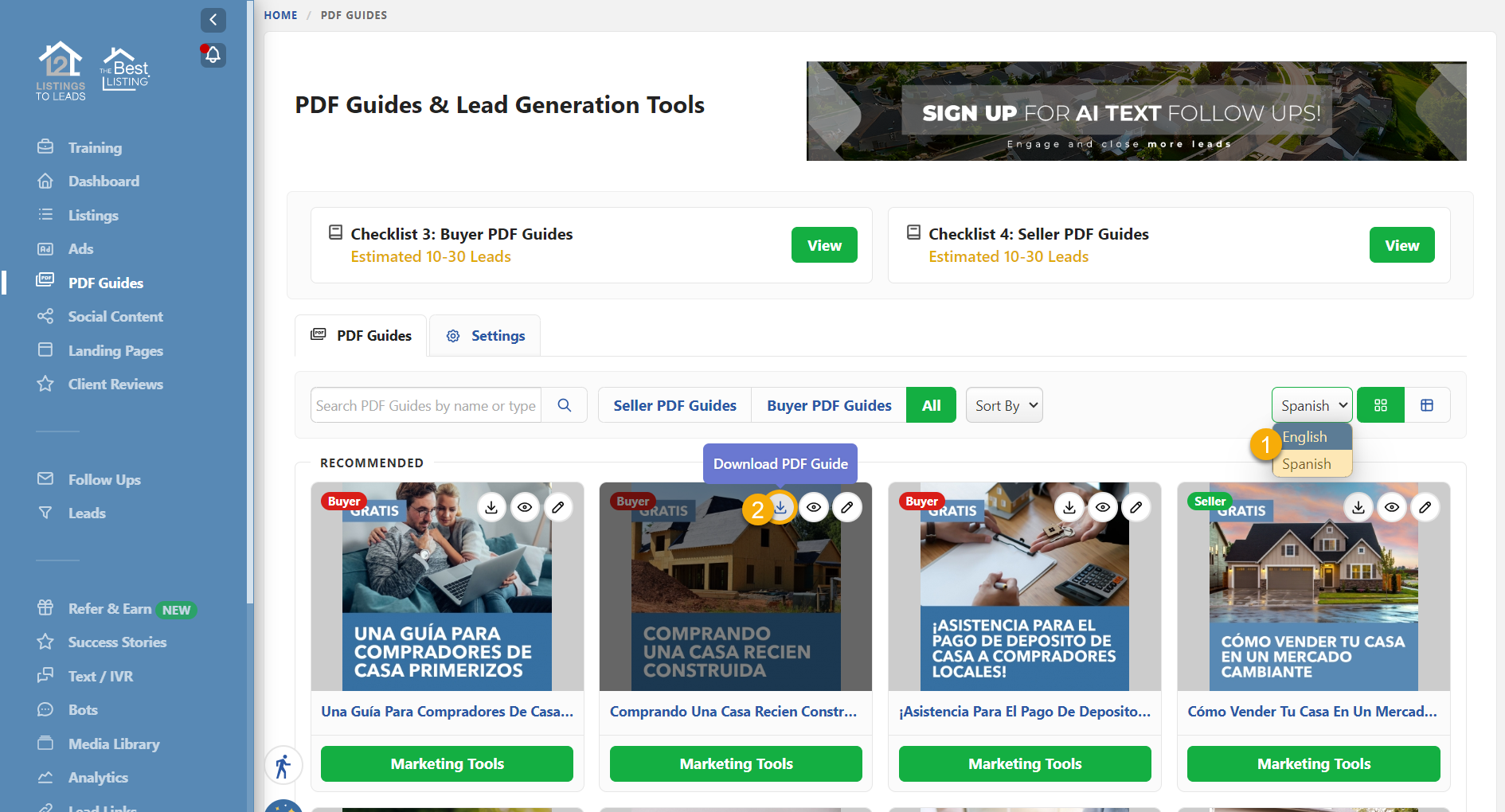The width and height of the screenshot is (1505, 812).
Task: Switch to the Settings tab
Action: click(484, 335)
